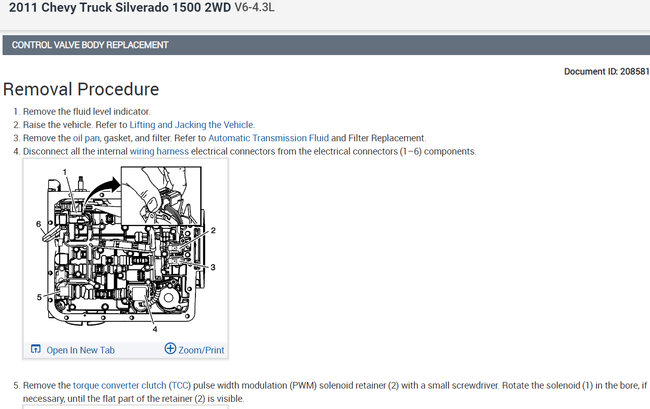
Task: Open the torque converter clutch link
Action: (x=119, y=385)
